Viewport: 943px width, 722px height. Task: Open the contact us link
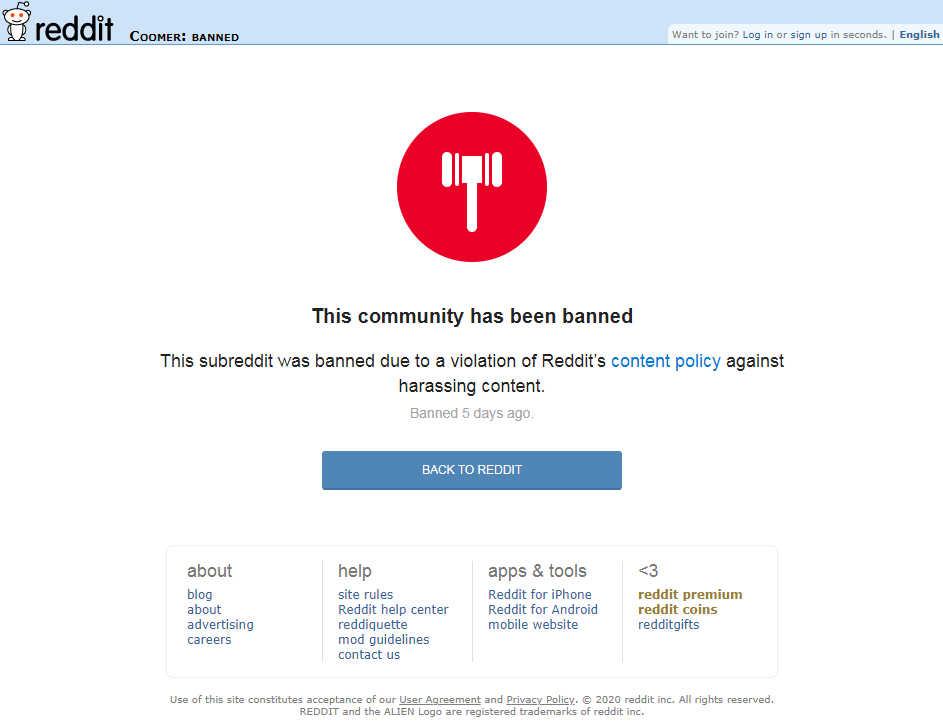369,655
